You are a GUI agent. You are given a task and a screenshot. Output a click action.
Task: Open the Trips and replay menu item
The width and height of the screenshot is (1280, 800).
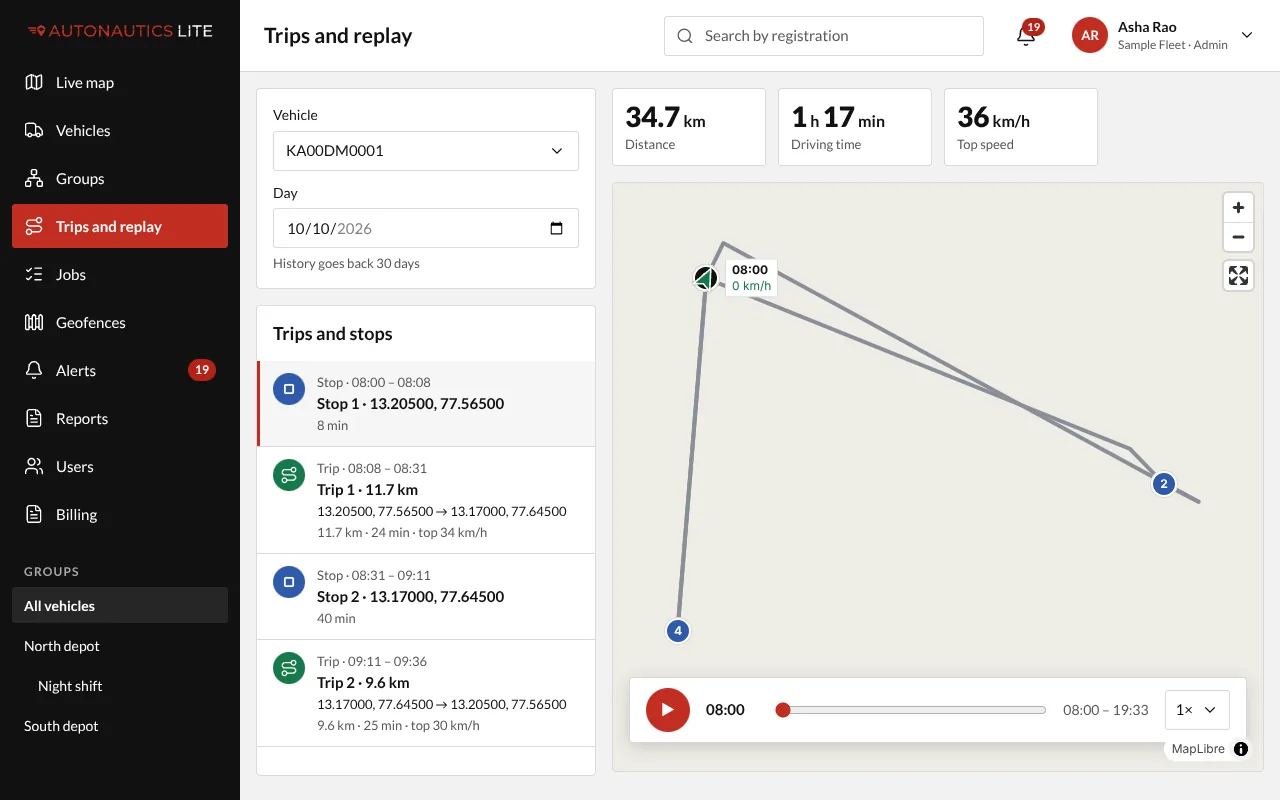pyautogui.click(x=120, y=227)
